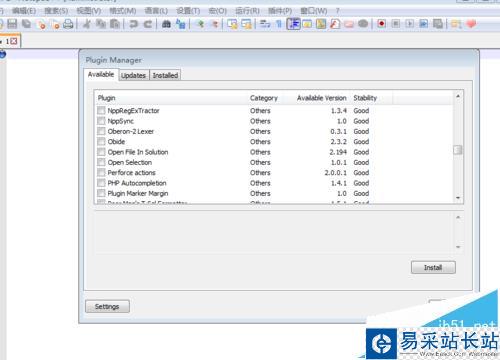Tick the Oberon-2 Lexer checkbox
The image size is (500, 360).
(101, 131)
